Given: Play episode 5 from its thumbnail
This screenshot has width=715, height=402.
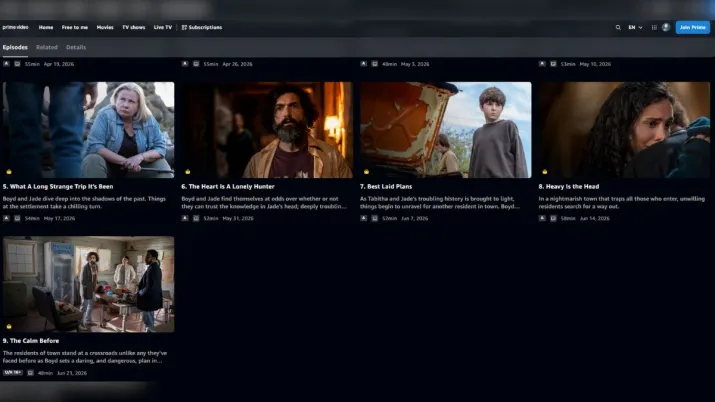Looking at the screenshot, I should (88, 130).
